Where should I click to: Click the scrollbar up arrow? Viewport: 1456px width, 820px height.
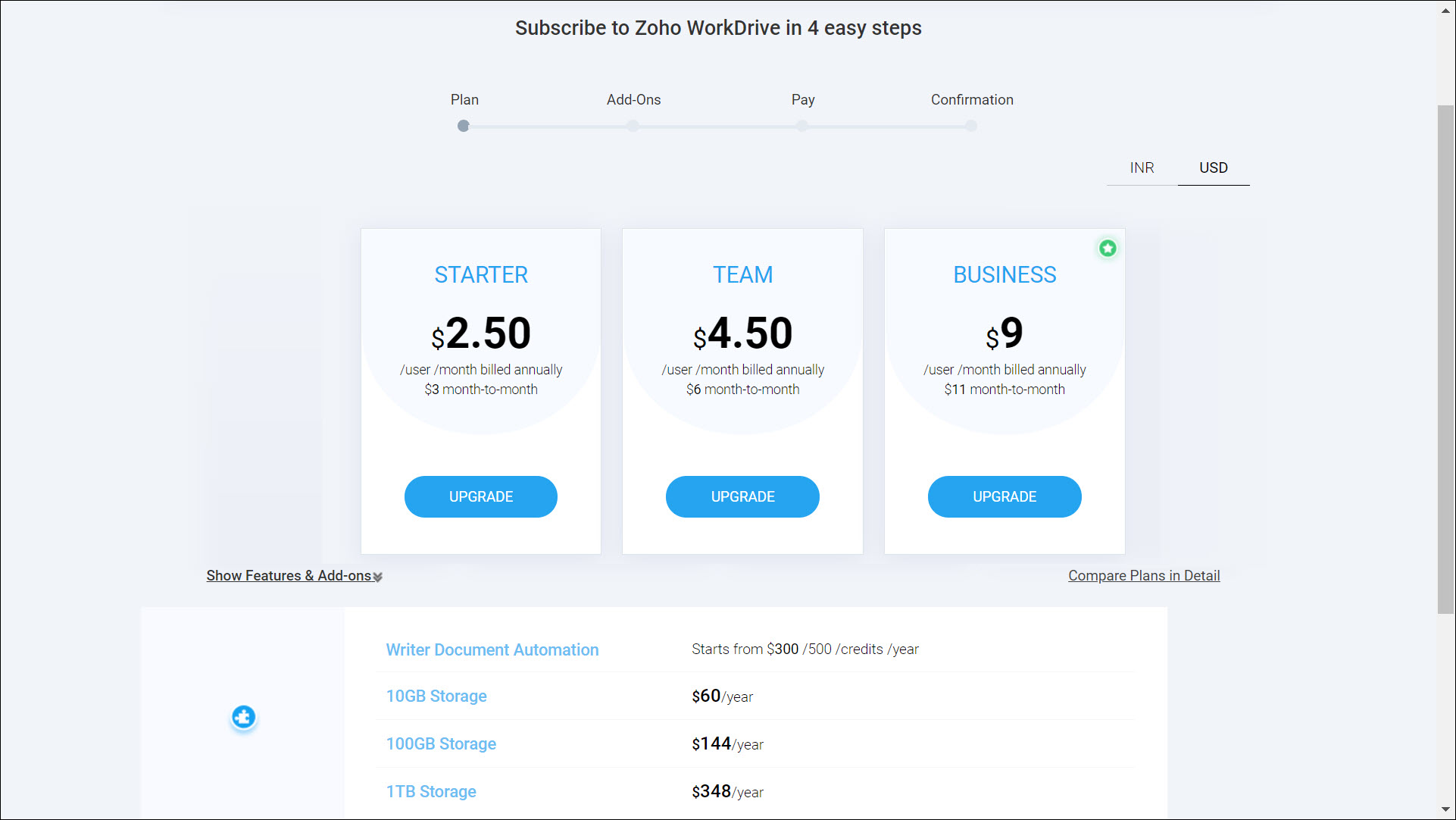pos(1445,10)
